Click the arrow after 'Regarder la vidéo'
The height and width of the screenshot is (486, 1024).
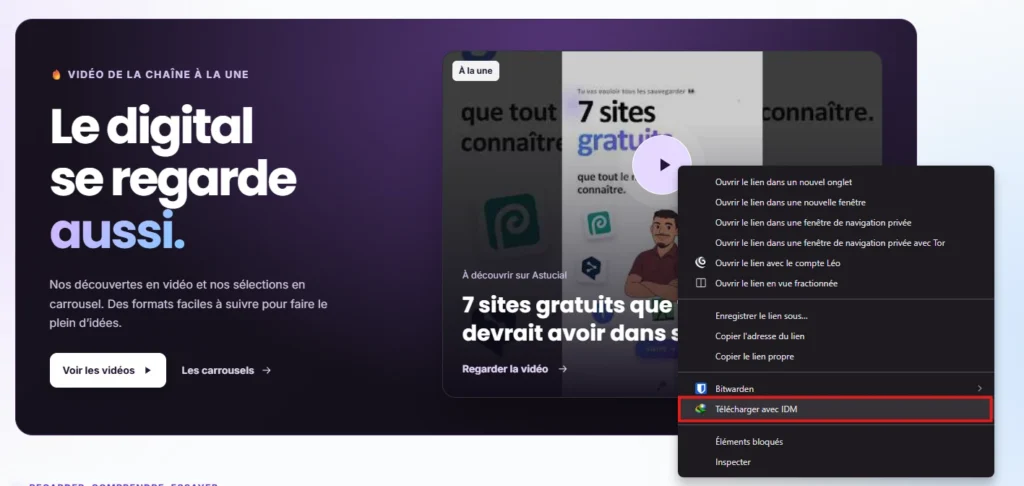(562, 369)
